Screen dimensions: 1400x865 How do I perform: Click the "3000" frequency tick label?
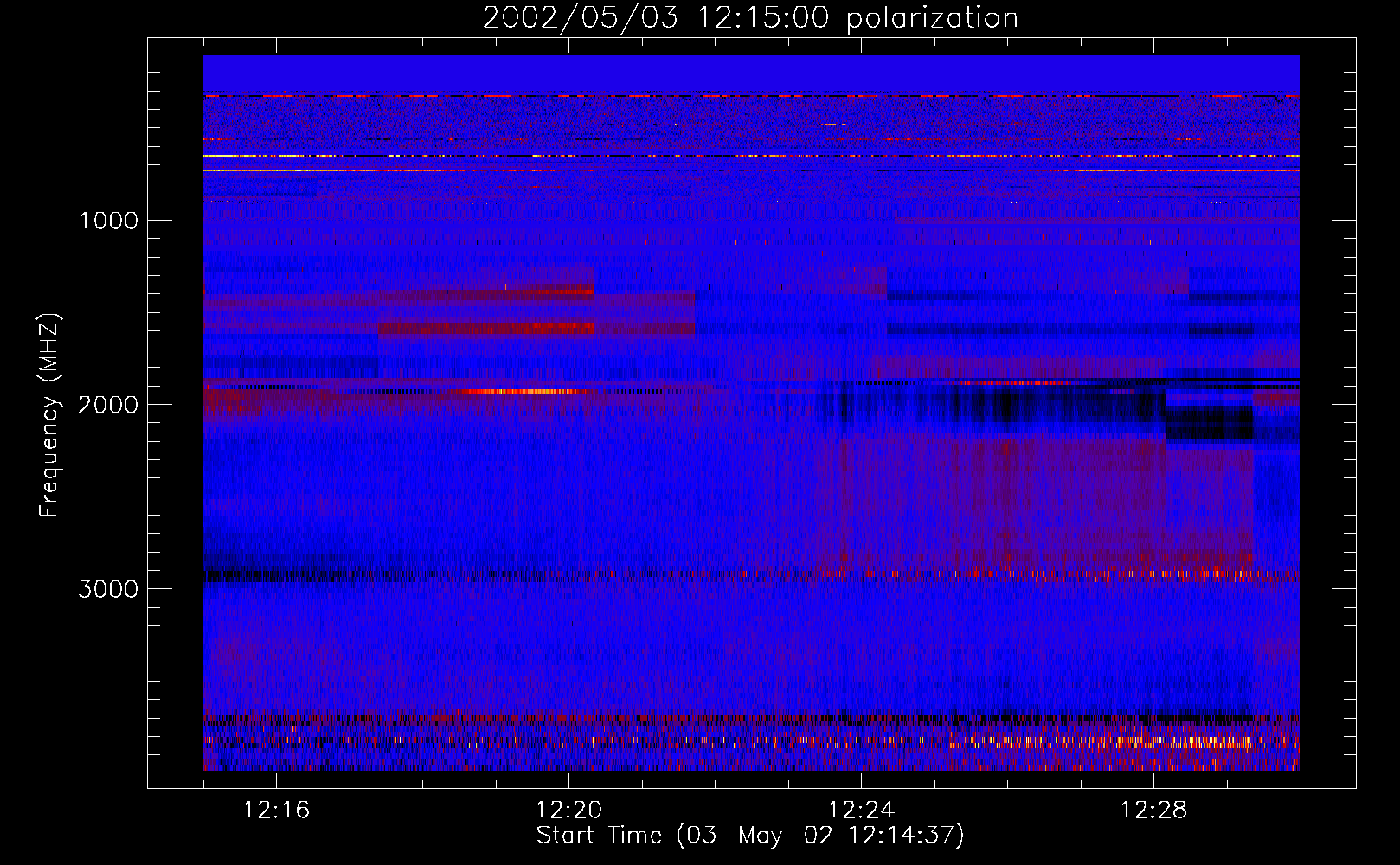pyautogui.click(x=108, y=589)
